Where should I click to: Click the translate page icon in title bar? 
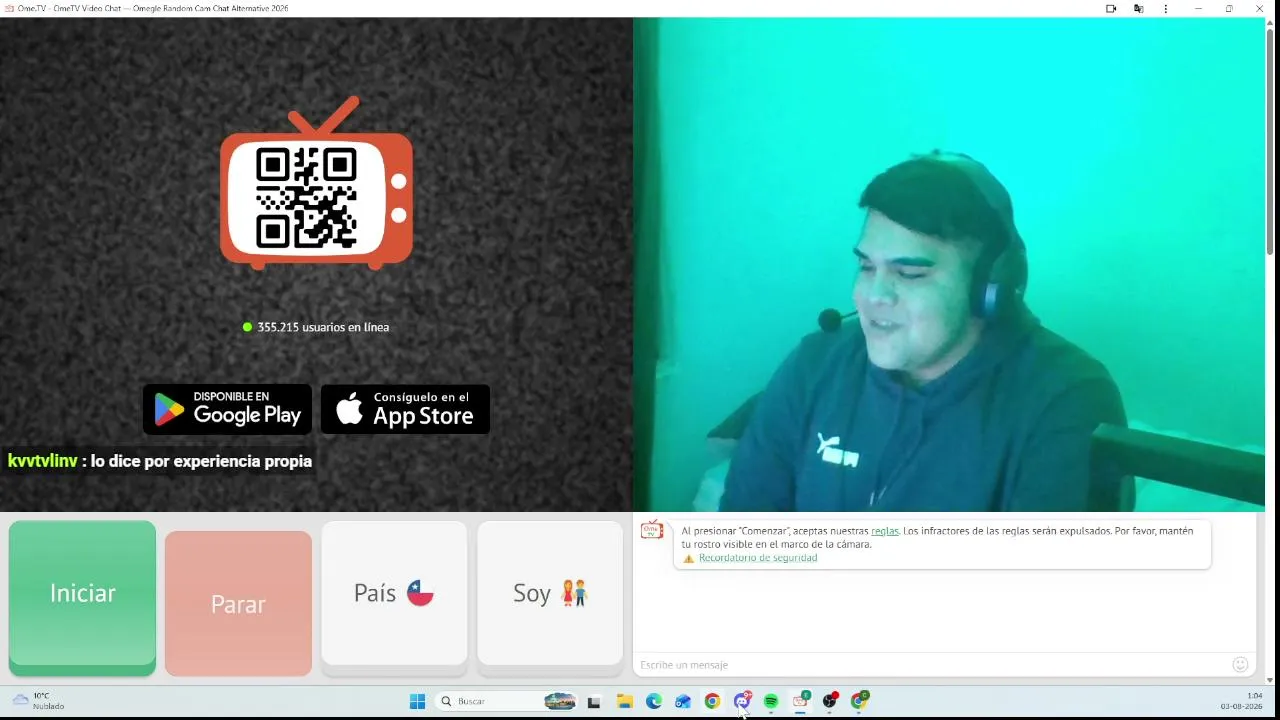1138,9
